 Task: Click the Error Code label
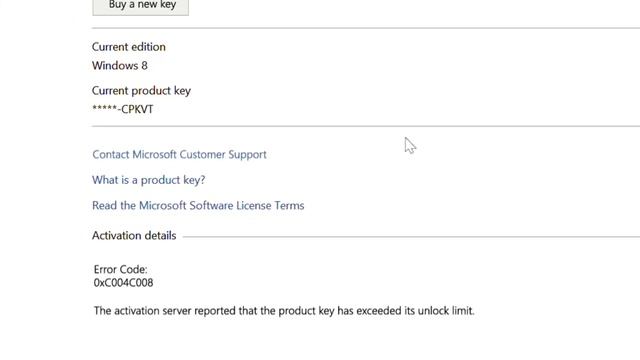tap(120, 269)
